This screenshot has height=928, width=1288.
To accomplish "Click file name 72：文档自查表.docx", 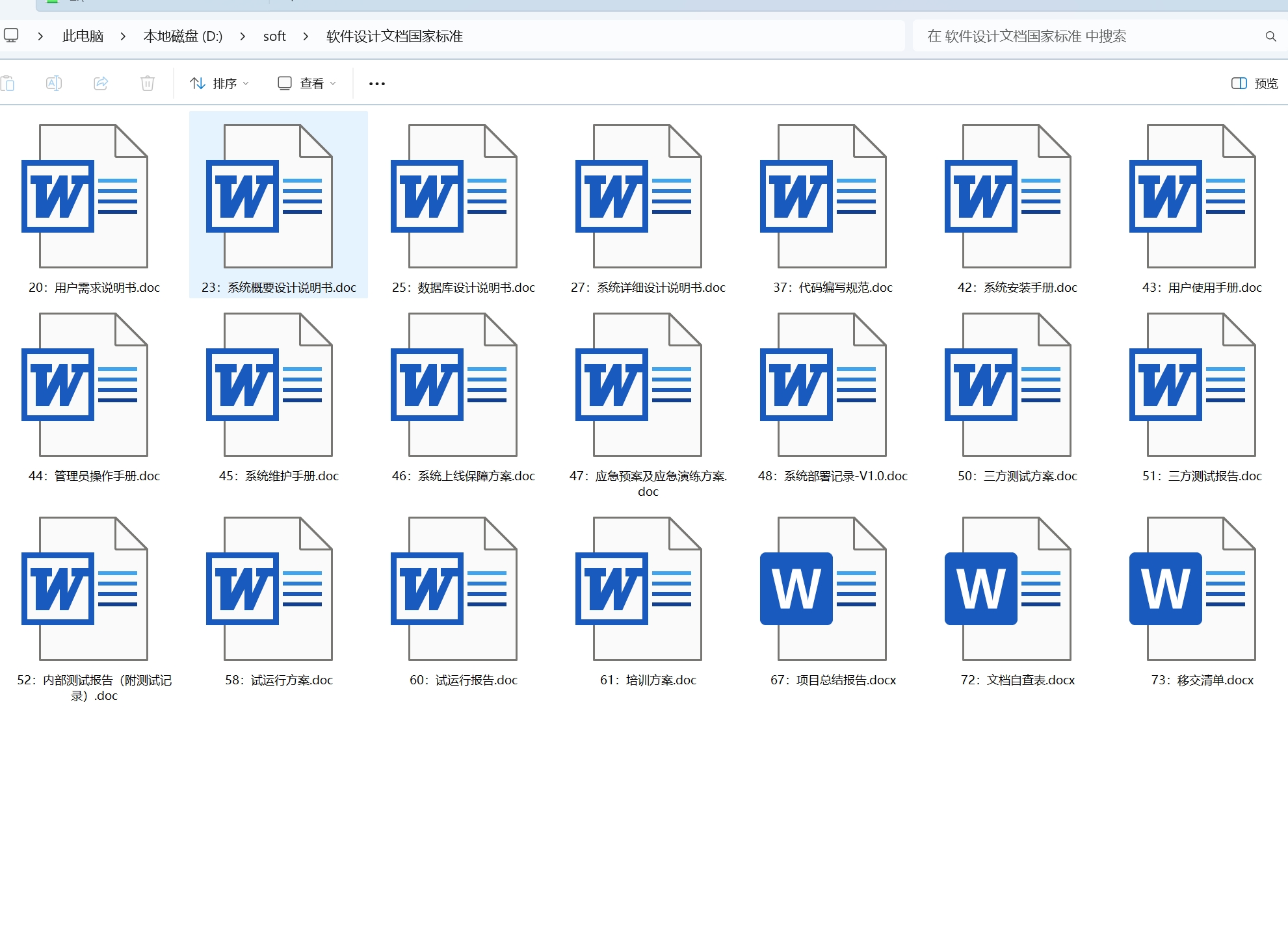I will (x=1018, y=680).
